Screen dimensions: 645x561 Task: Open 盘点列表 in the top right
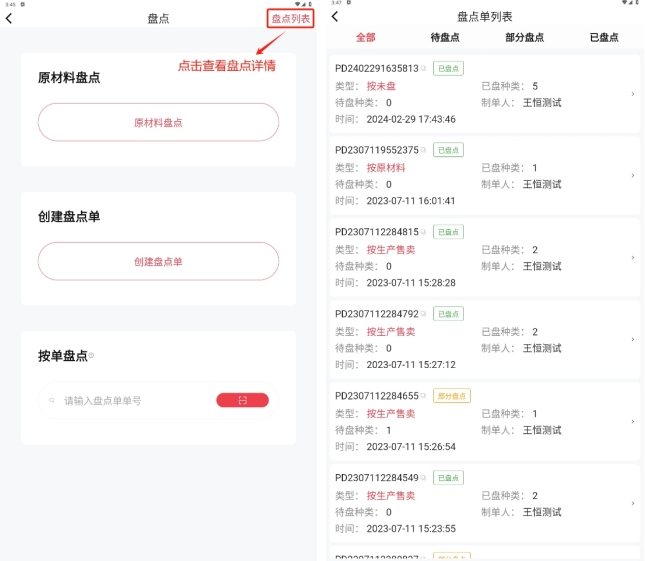coord(290,18)
